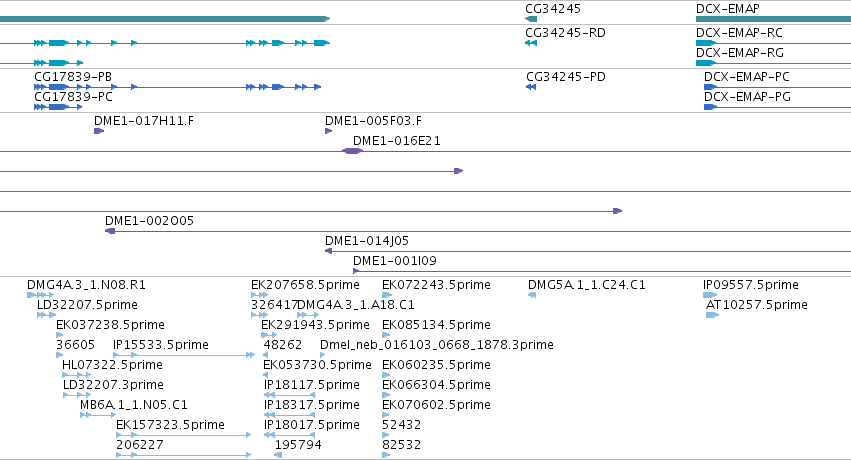The image size is (851, 460).
Task: Click the Dmel_neb_016103_0668_1878.3prime label
Action: pyautogui.click(x=437, y=344)
